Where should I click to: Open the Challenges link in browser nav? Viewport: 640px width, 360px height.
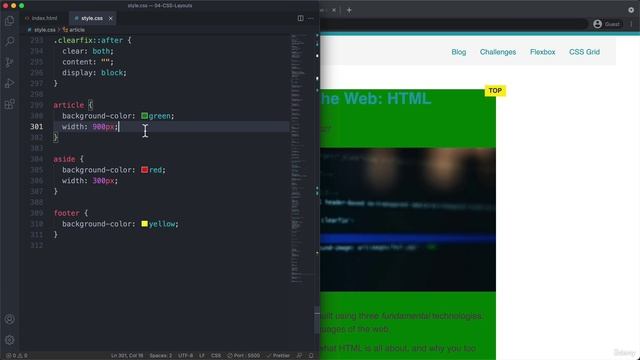coord(498,52)
